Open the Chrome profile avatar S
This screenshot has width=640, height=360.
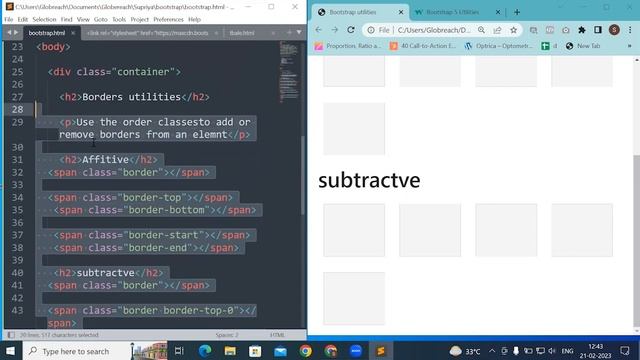(614, 30)
